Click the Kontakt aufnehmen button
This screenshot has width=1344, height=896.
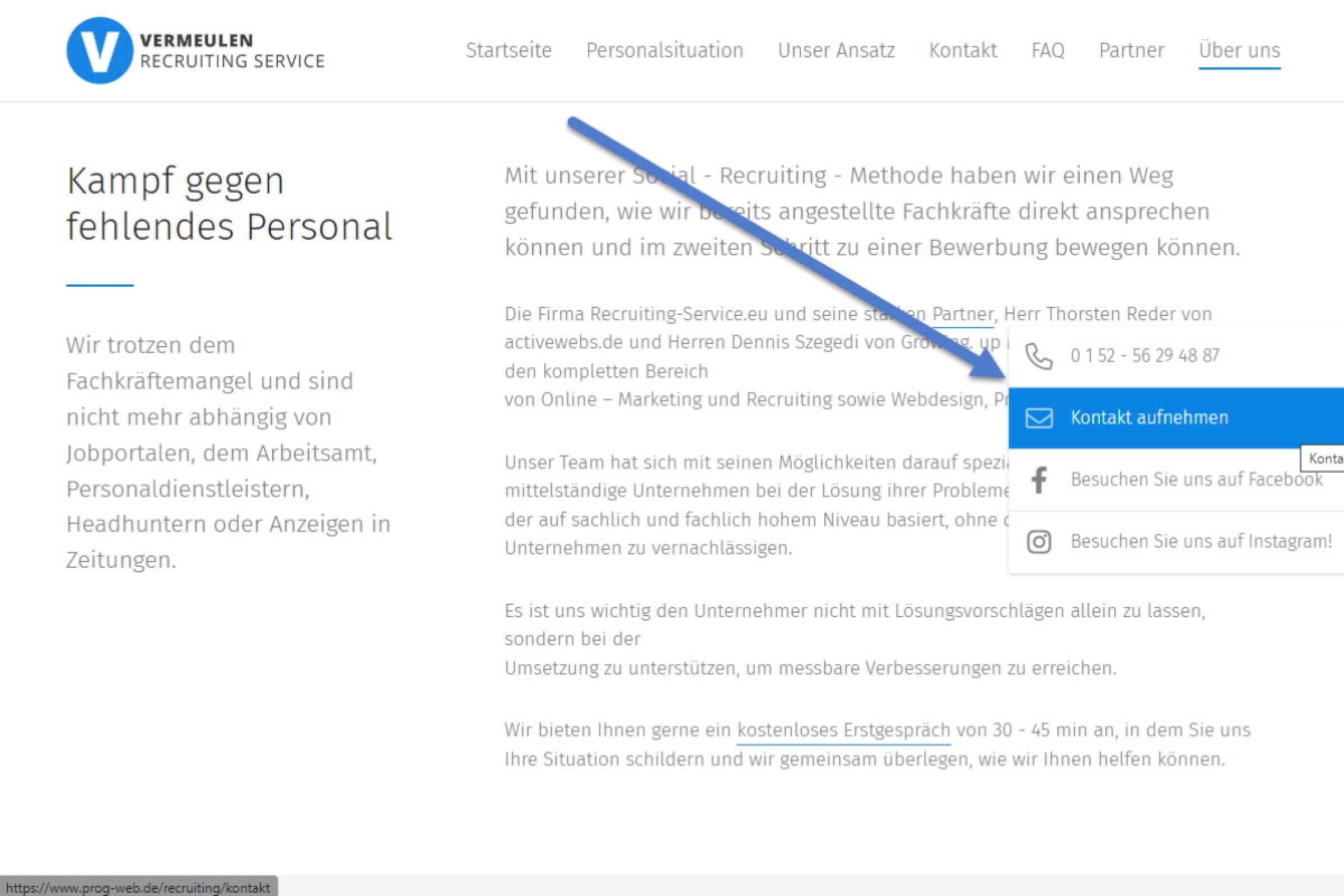coord(1149,418)
